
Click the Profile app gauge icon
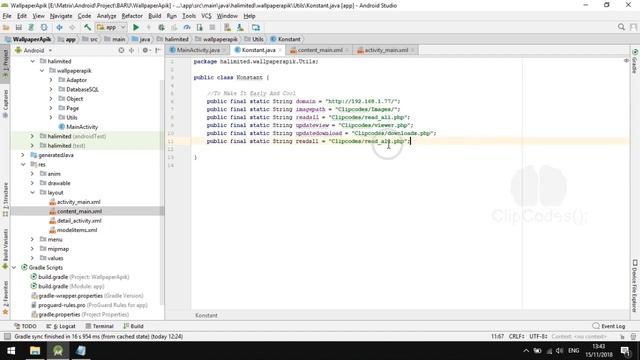click(x=187, y=27)
